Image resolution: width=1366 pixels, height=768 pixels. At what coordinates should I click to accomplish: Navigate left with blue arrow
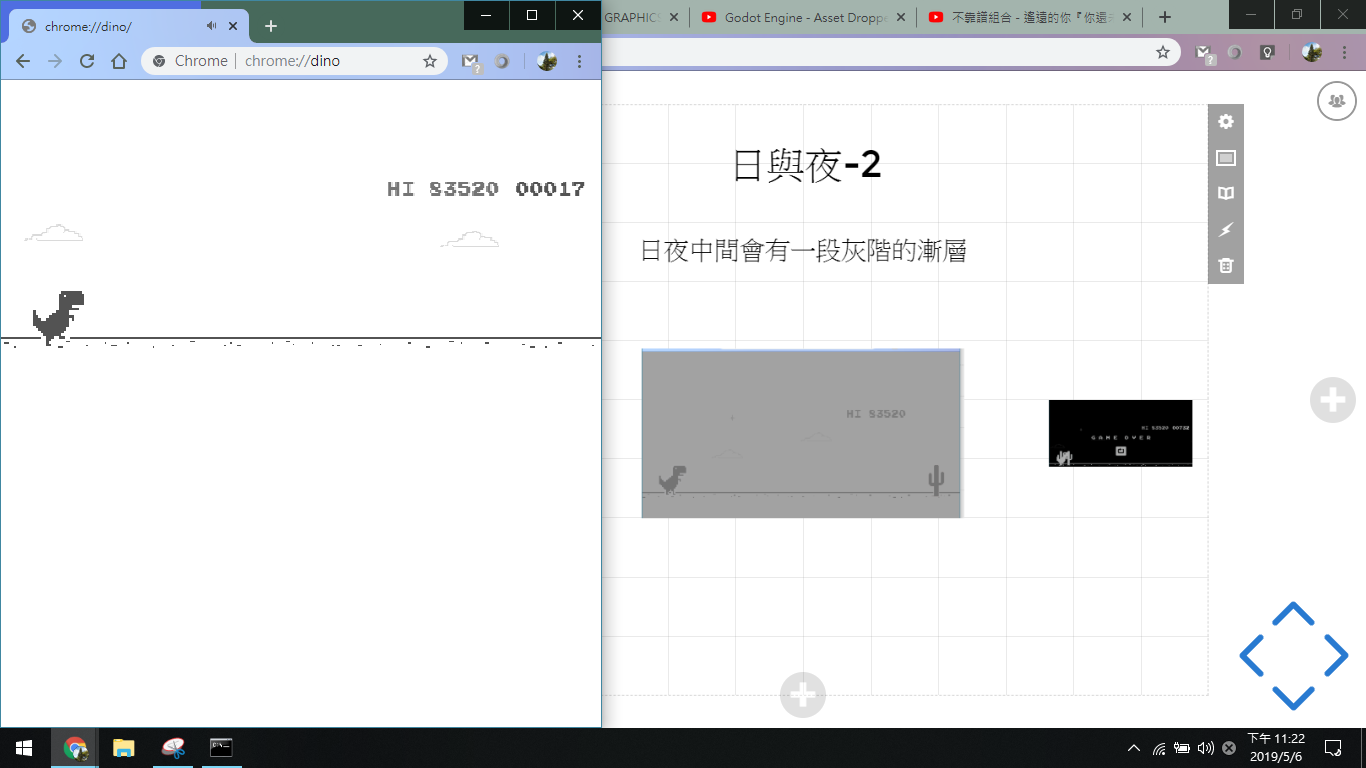(x=1252, y=655)
